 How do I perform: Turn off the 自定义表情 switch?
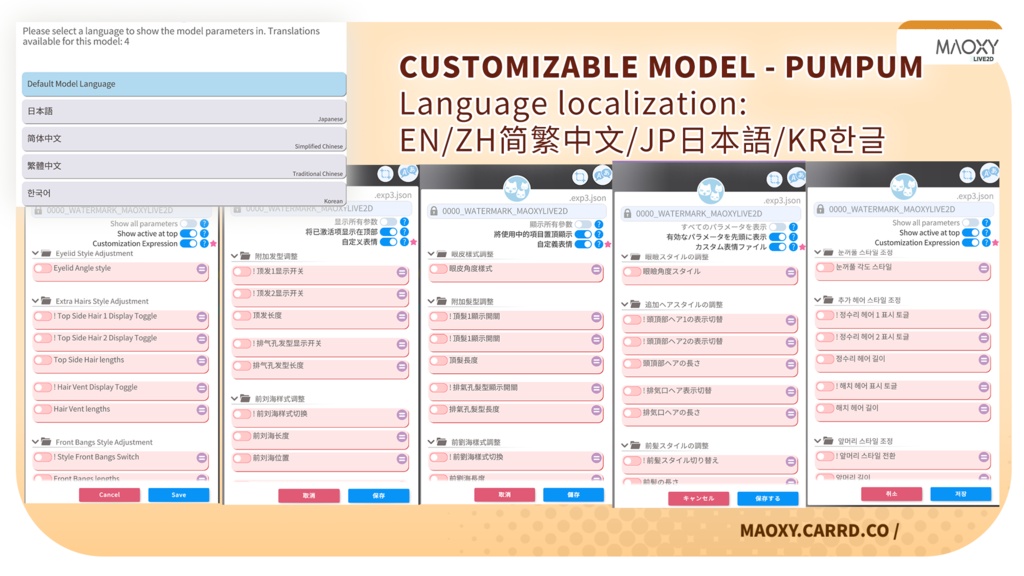point(389,242)
